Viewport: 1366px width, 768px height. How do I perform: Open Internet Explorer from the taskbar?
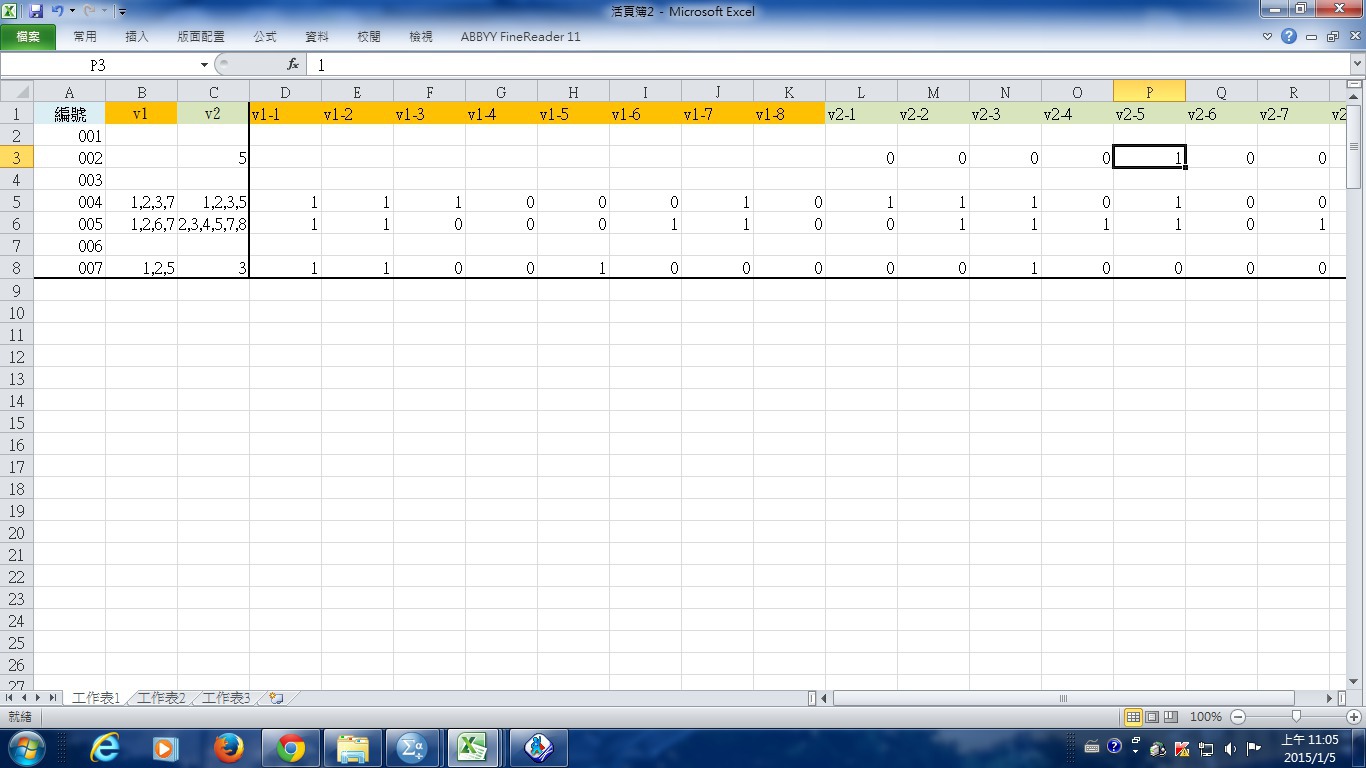coord(104,747)
